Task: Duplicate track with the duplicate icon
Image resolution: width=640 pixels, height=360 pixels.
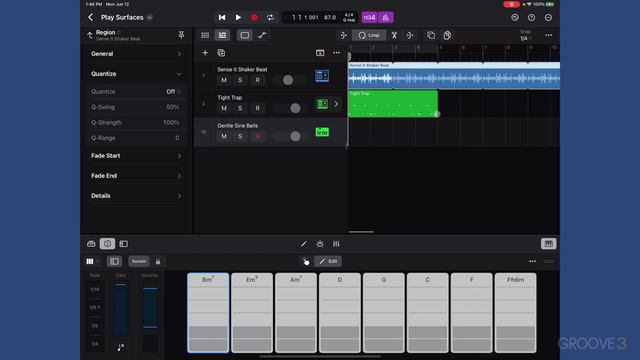Action: pyautogui.click(x=221, y=53)
